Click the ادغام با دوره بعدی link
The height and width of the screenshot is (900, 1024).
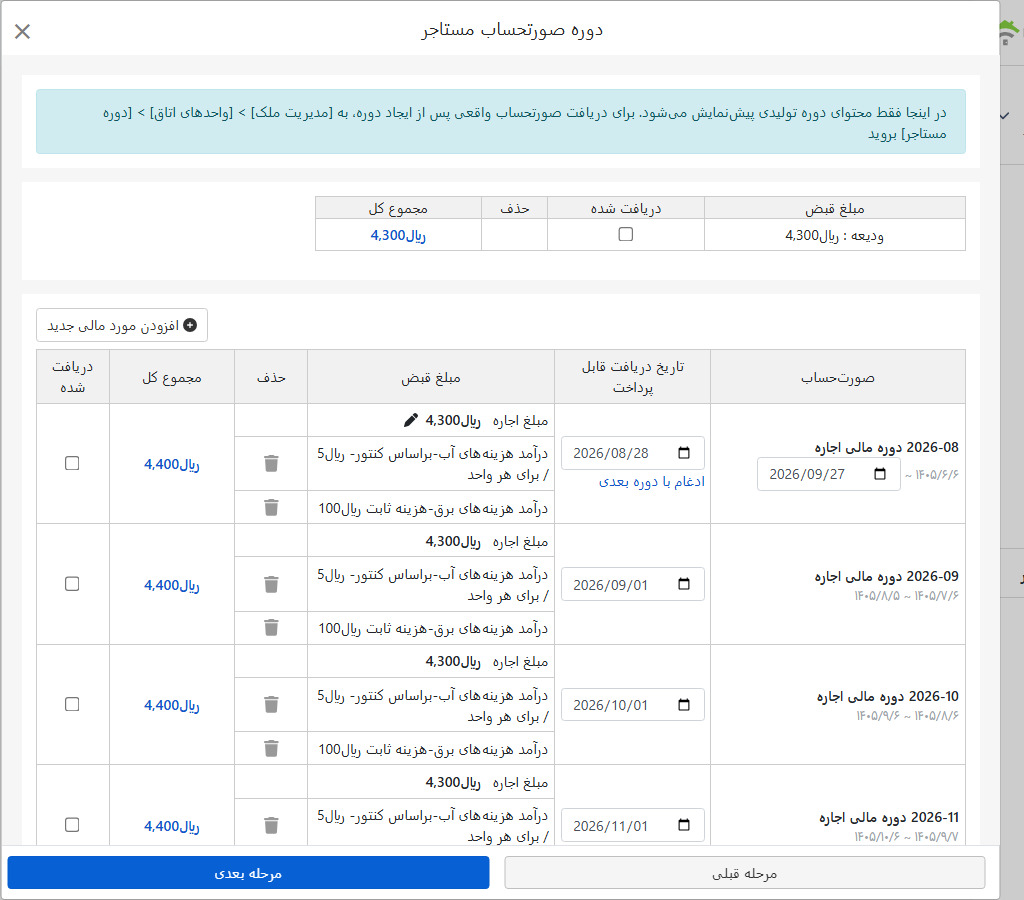(652, 481)
